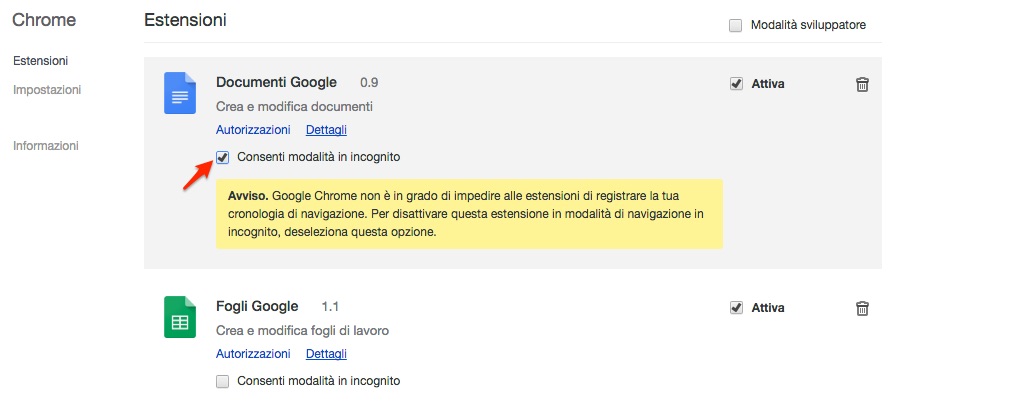
Task: Click the Documenti Google blue document icon
Action: click(180, 93)
